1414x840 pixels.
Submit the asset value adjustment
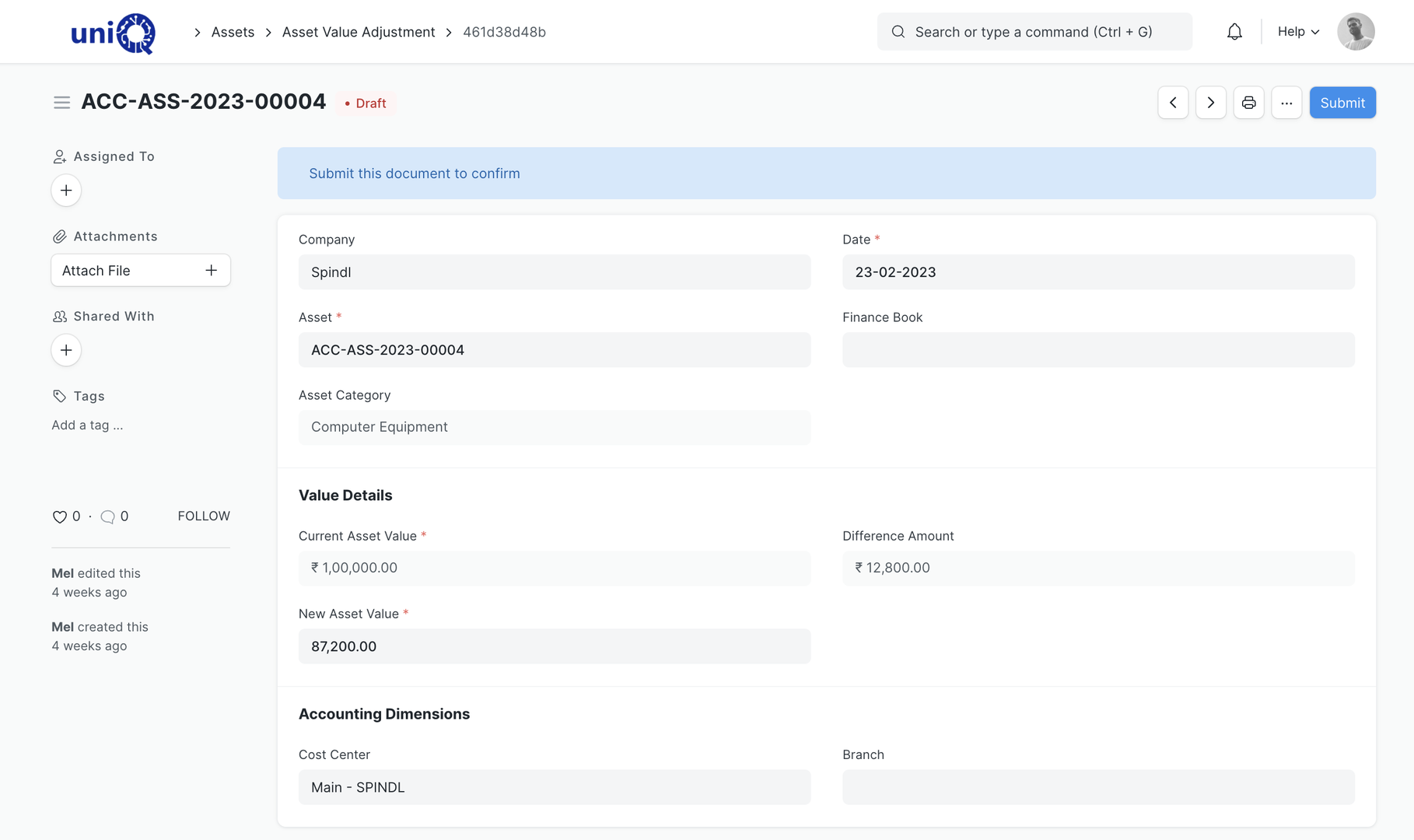point(1342,103)
